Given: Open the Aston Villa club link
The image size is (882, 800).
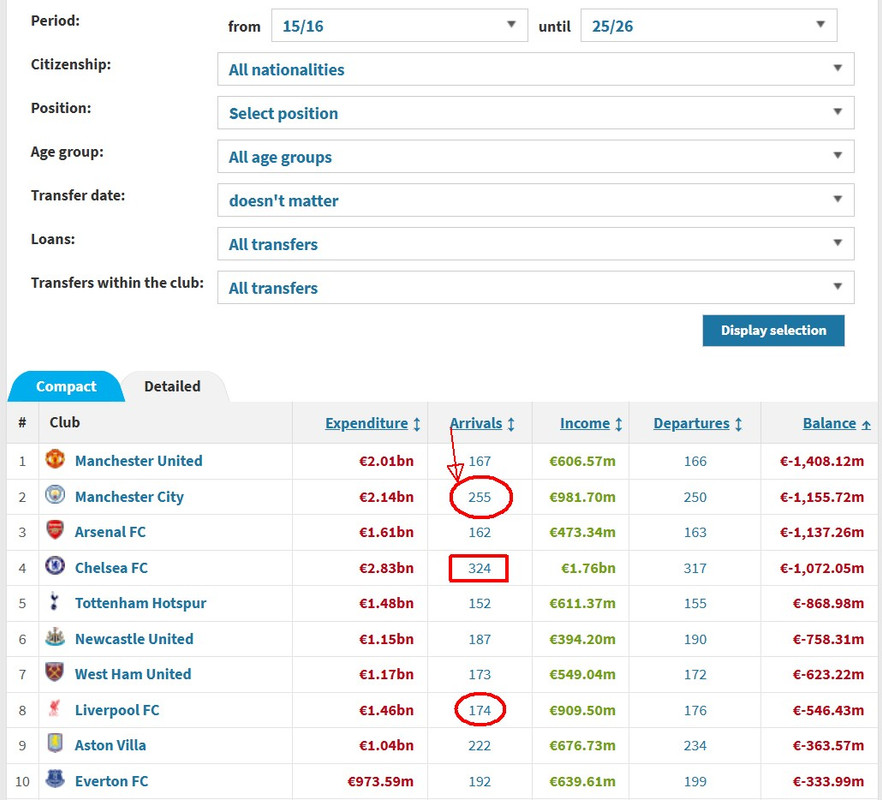Looking at the screenshot, I should [x=110, y=745].
